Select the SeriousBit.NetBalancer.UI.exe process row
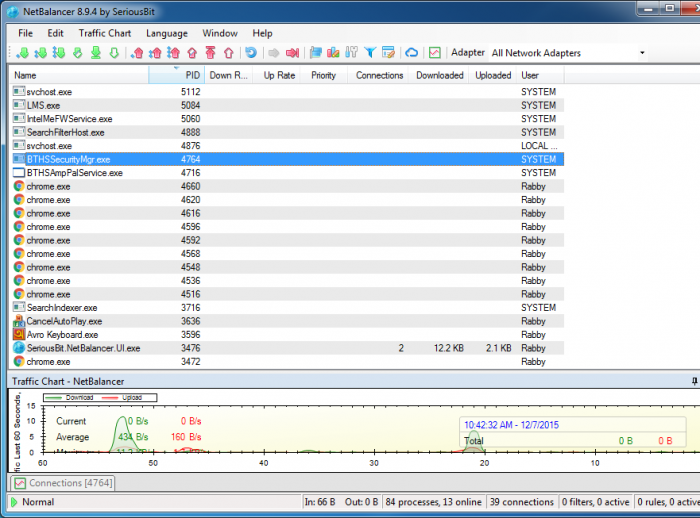Image resolution: width=700 pixels, height=518 pixels. 83,348
